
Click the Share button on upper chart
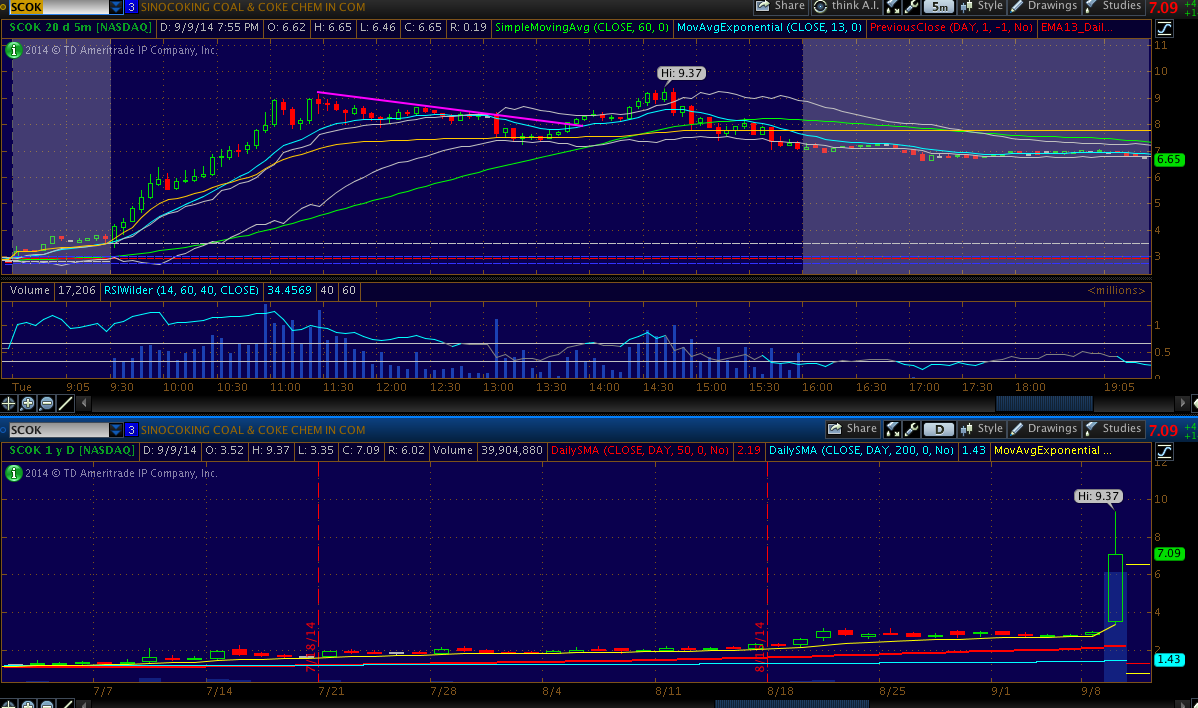coord(781,6)
